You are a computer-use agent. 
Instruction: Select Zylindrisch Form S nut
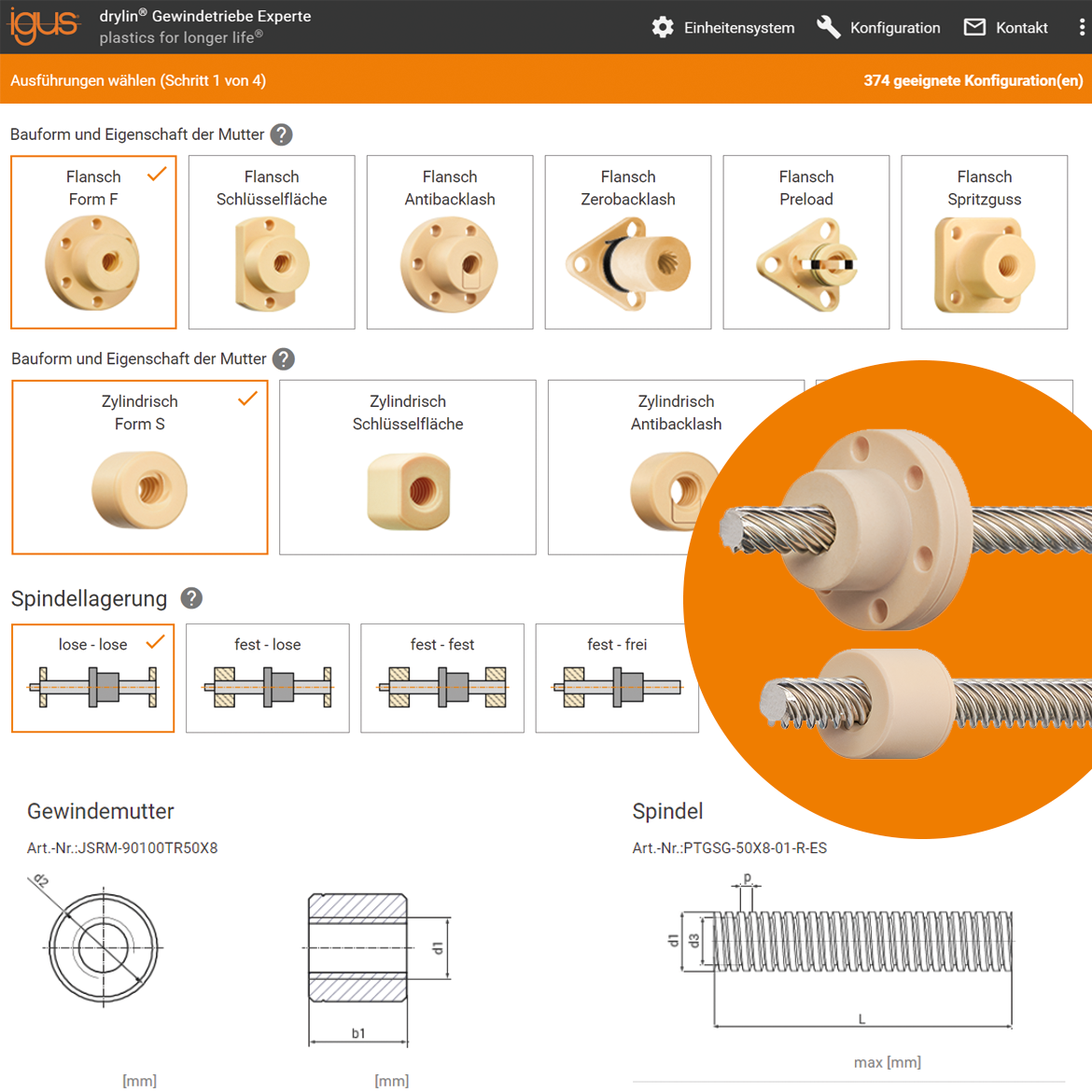point(140,467)
